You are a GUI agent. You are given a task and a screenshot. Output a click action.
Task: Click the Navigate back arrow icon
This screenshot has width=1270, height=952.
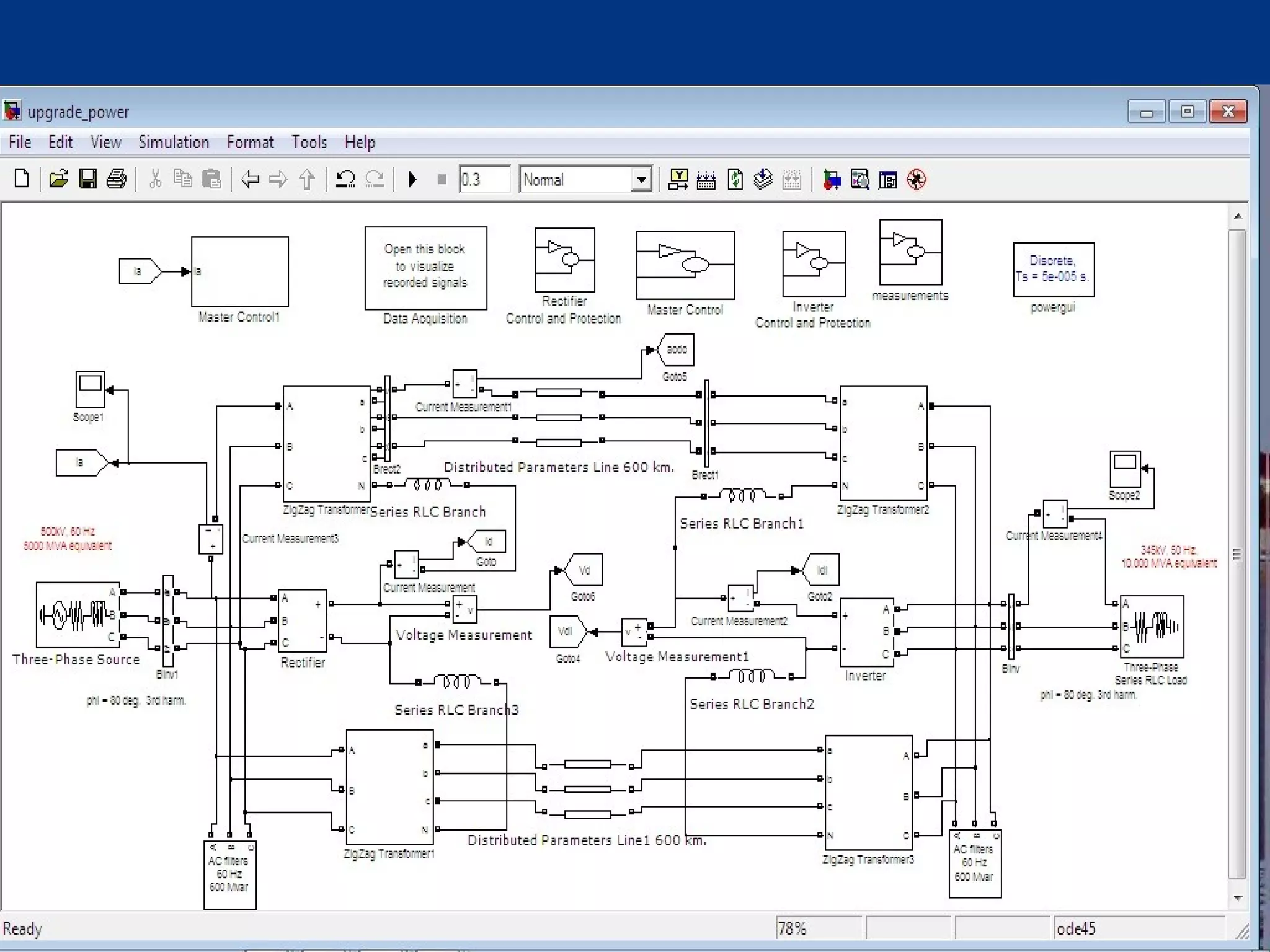point(249,180)
